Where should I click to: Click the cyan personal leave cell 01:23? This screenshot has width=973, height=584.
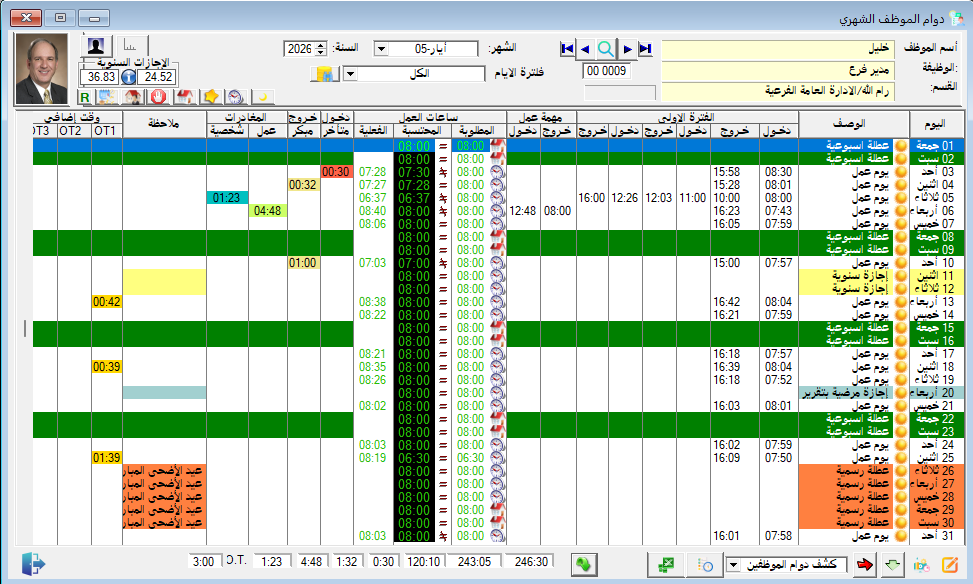click(226, 198)
